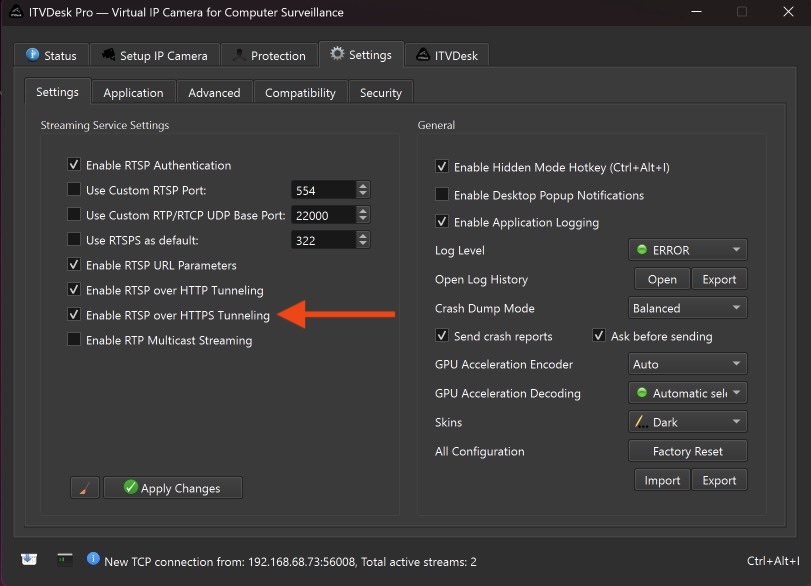Click the Ctrl+Alt+I hotkey label in status bar
This screenshot has height=586, width=811.
point(773,560)
